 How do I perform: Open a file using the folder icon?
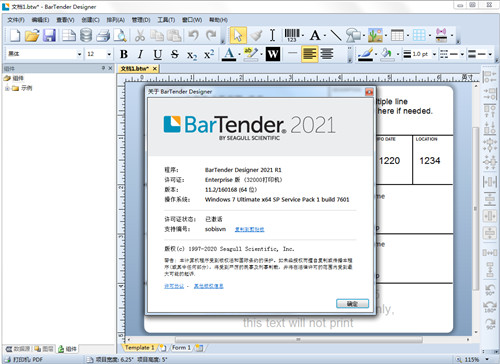click(32, 35)
